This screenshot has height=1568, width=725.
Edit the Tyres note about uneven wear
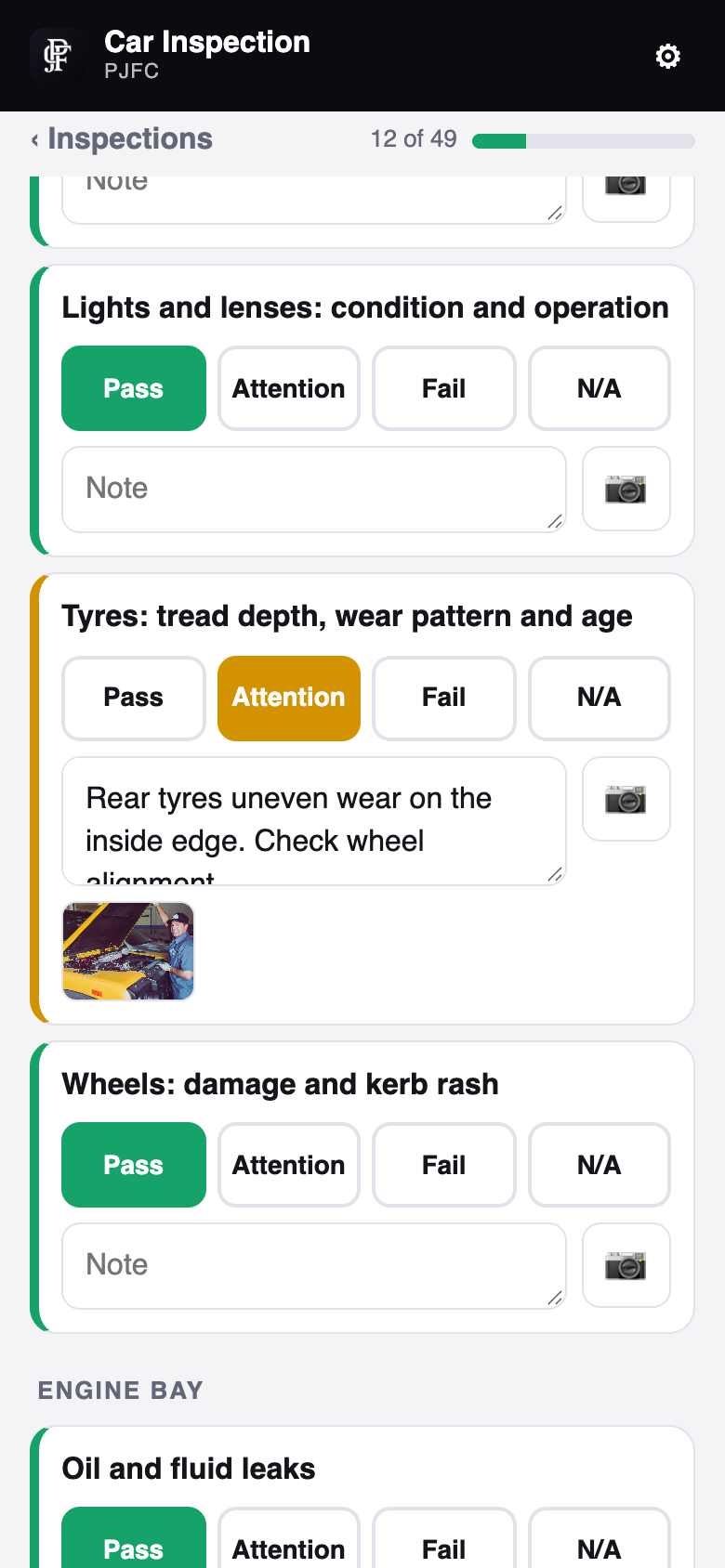pyautogui.click(x=314, y=821)
